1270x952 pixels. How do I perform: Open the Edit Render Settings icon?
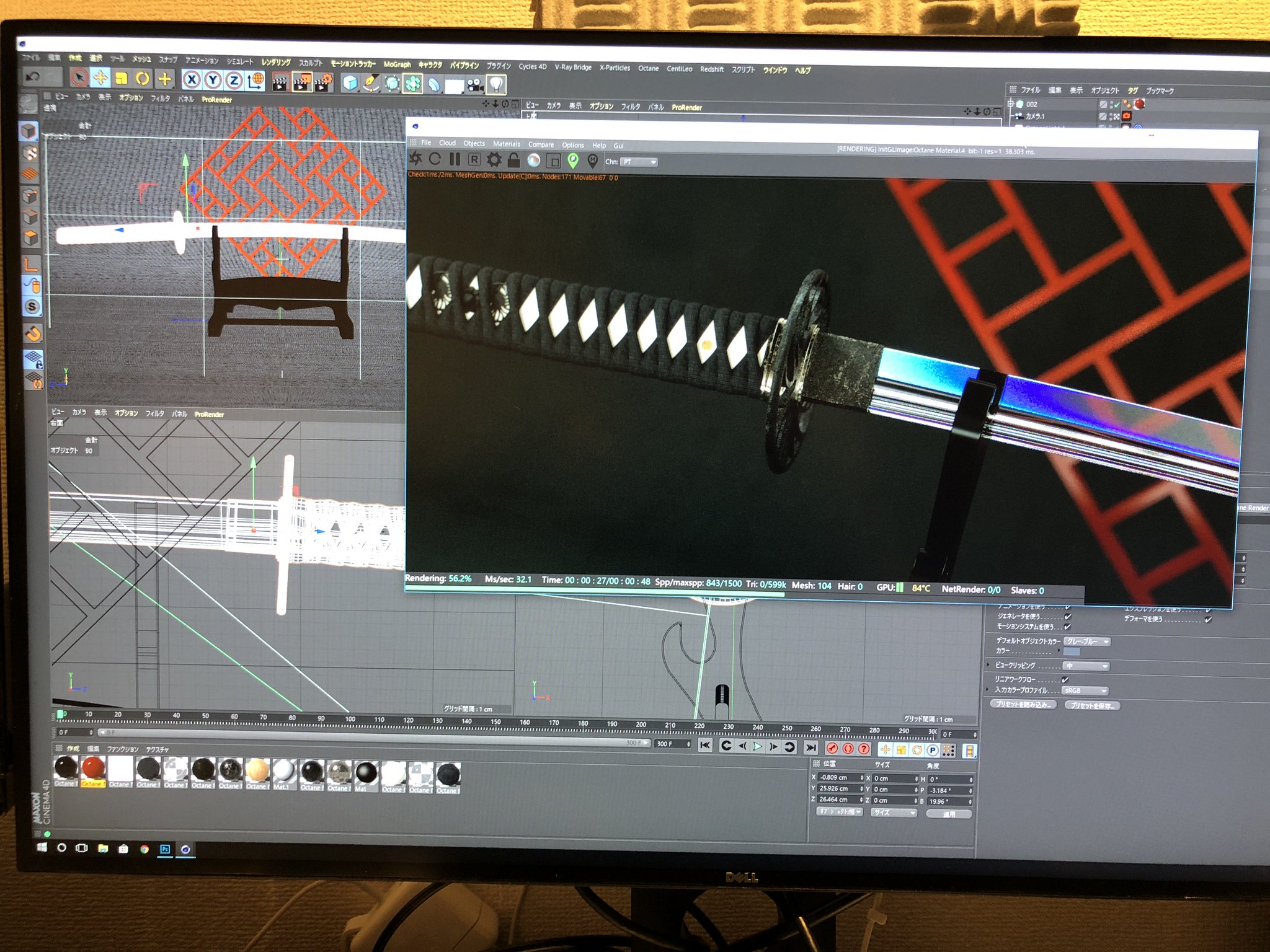point(323,82)
